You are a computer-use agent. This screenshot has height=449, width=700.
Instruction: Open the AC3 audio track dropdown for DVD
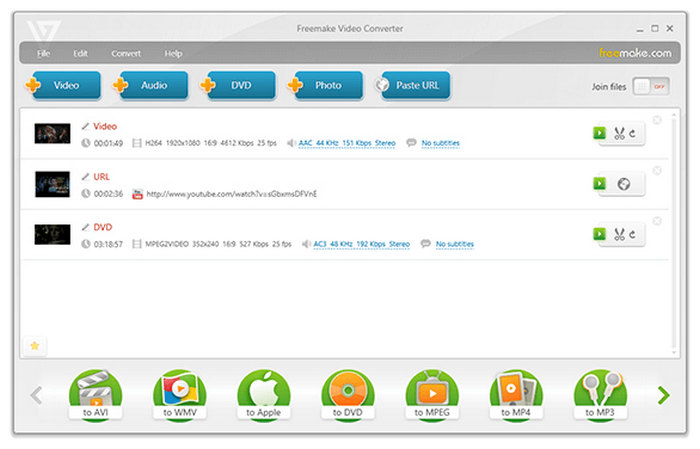point(361,244)
